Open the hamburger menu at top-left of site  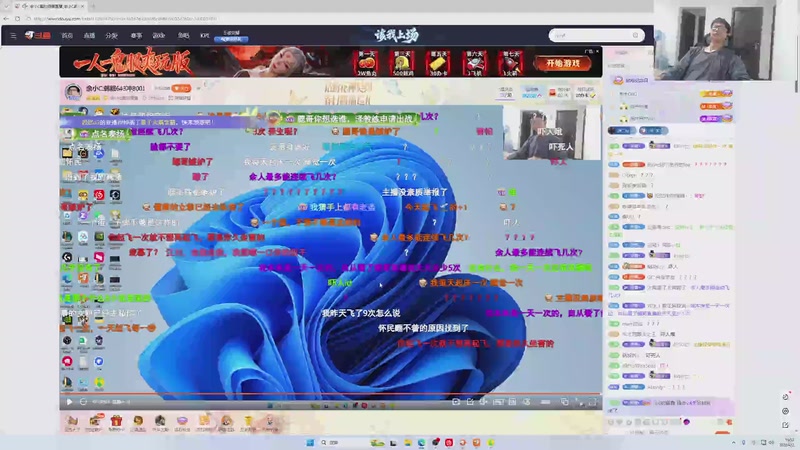point(13,35)
